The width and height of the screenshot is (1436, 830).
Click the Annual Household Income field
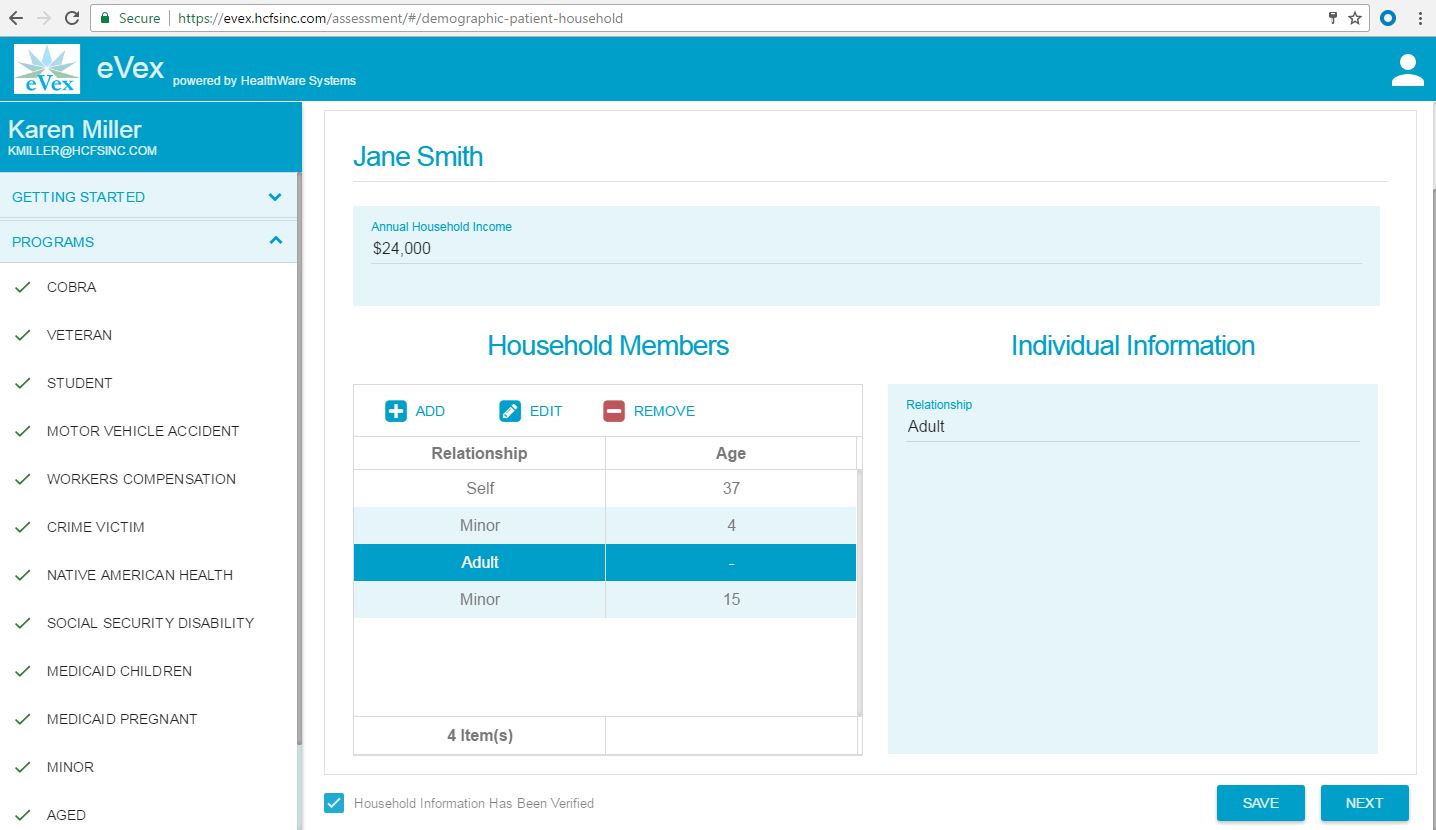click(x=866, y=249)
